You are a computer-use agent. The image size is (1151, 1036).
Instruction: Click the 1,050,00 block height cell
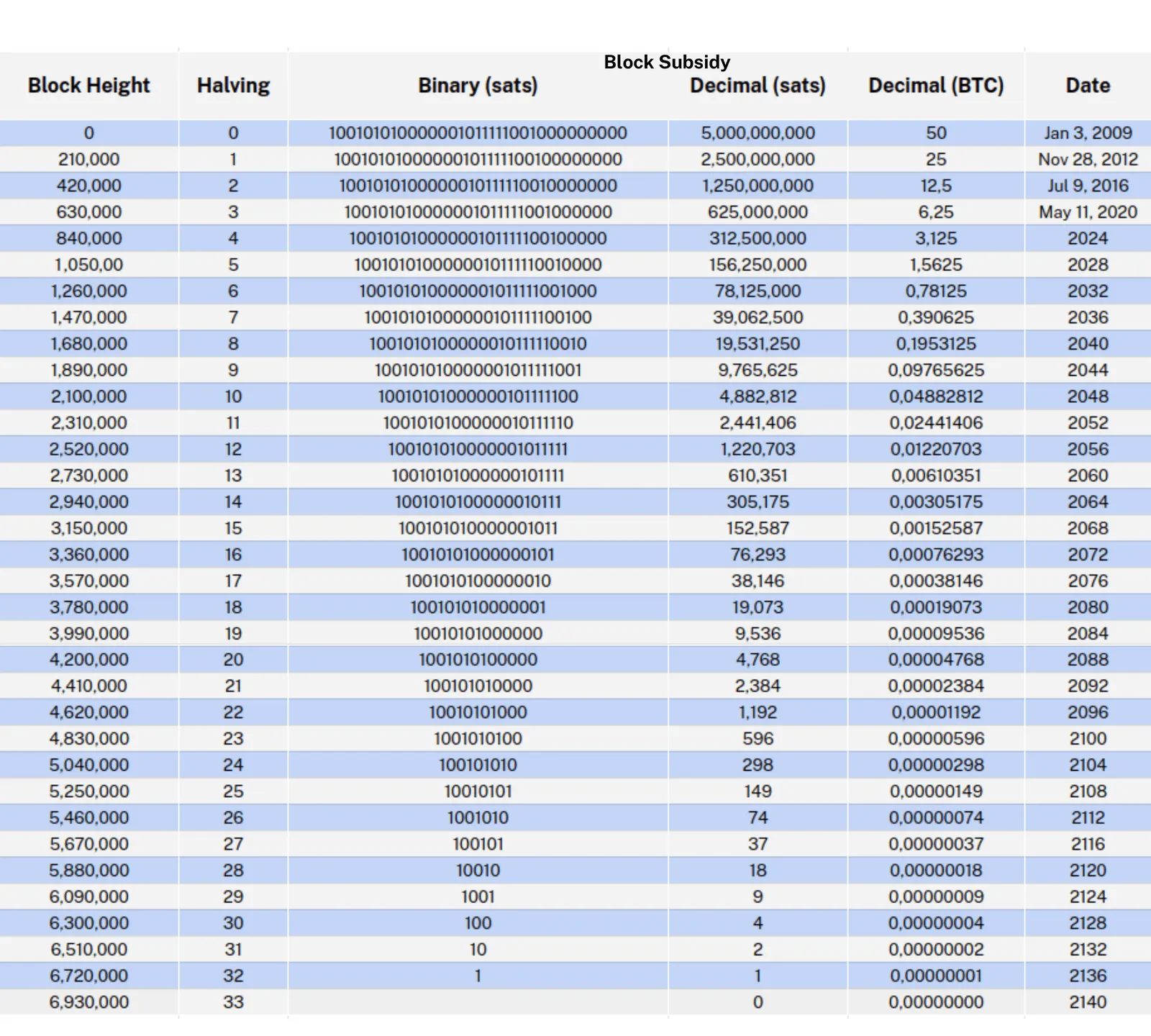[88, 265]
